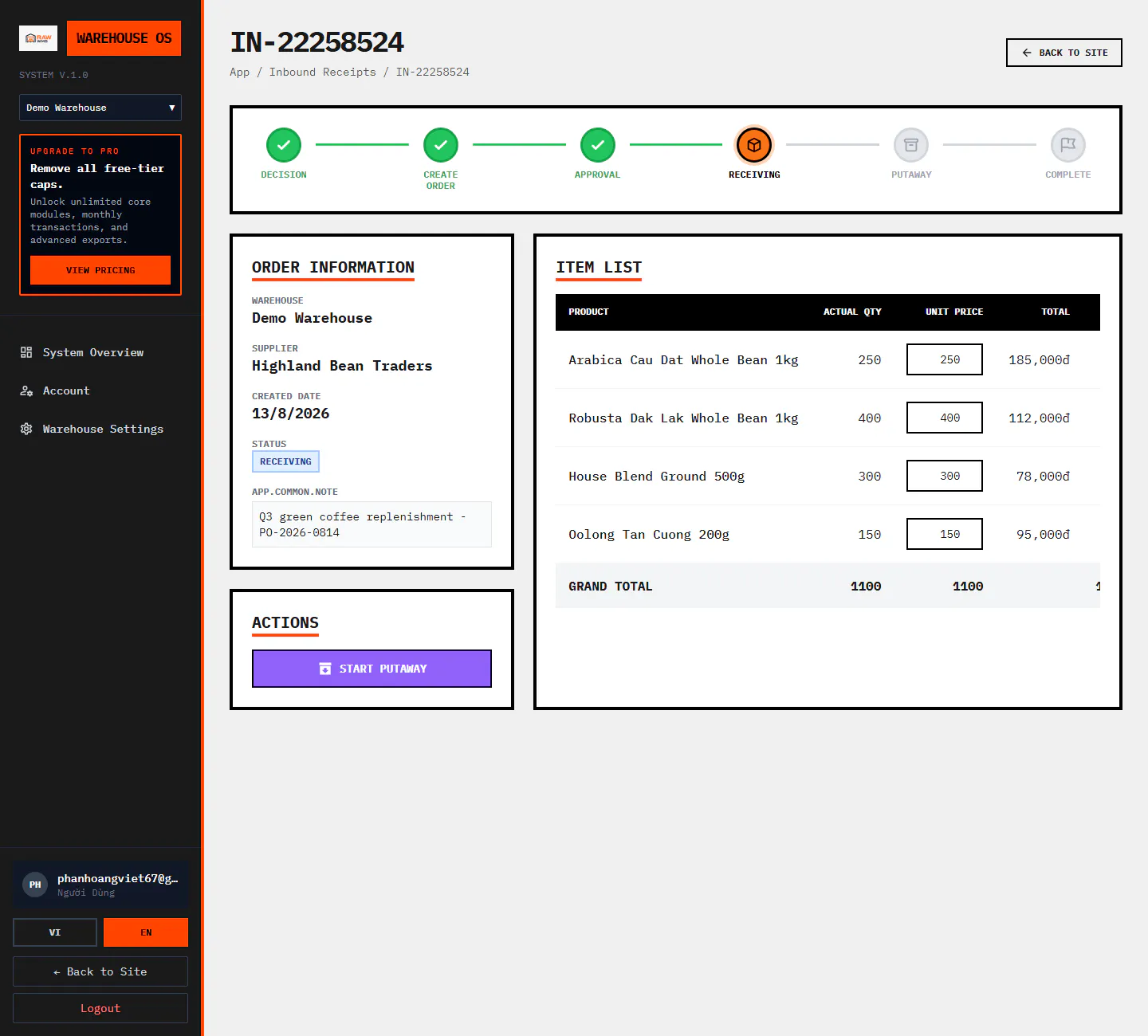Click SYSTEM V.1.0 version label
This screenshot has height=1036, width=1148.
pyautogui.click(x=53, y=75)
